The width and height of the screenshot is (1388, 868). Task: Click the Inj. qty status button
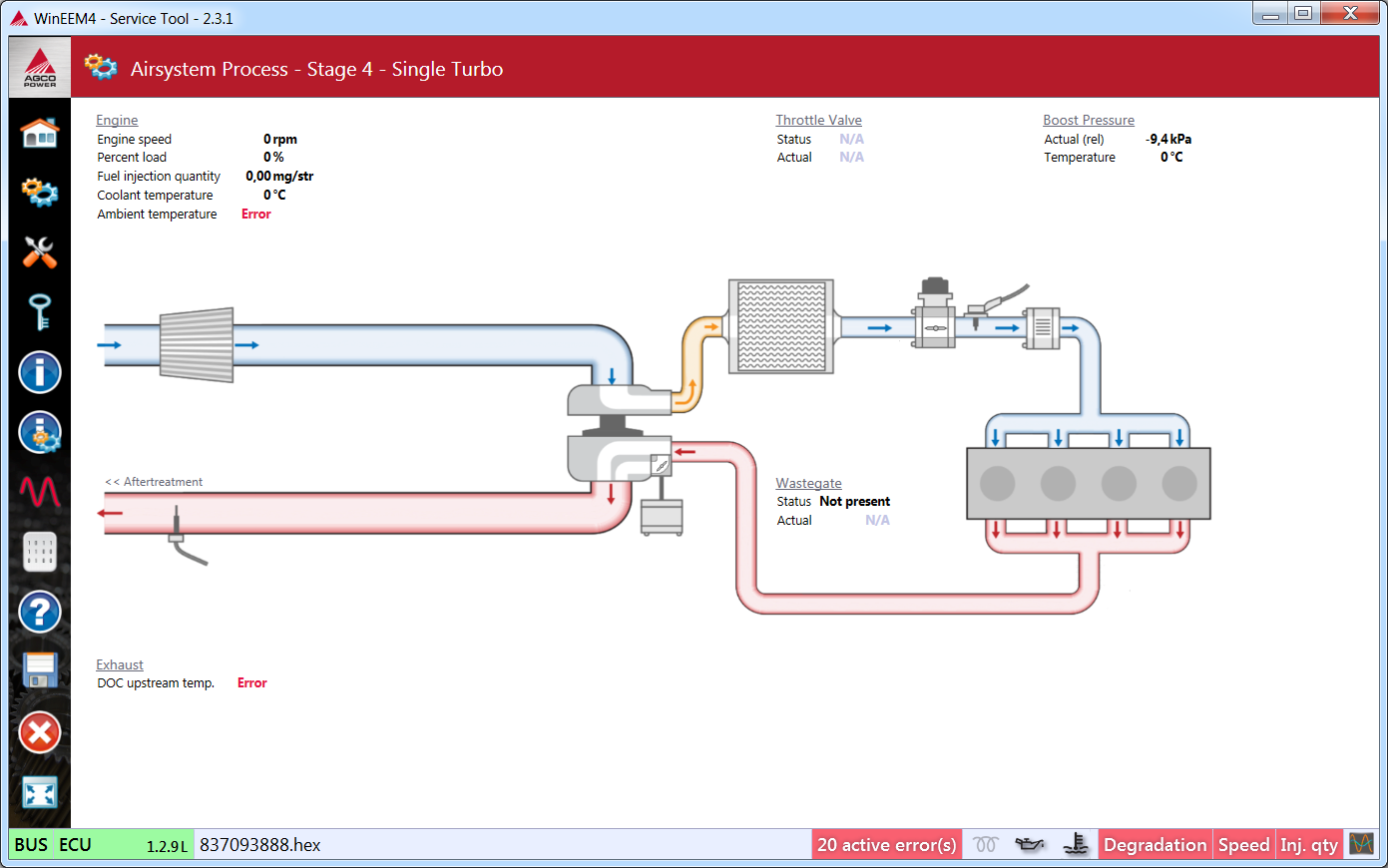pyautogui.click(x=1308, y=845)
